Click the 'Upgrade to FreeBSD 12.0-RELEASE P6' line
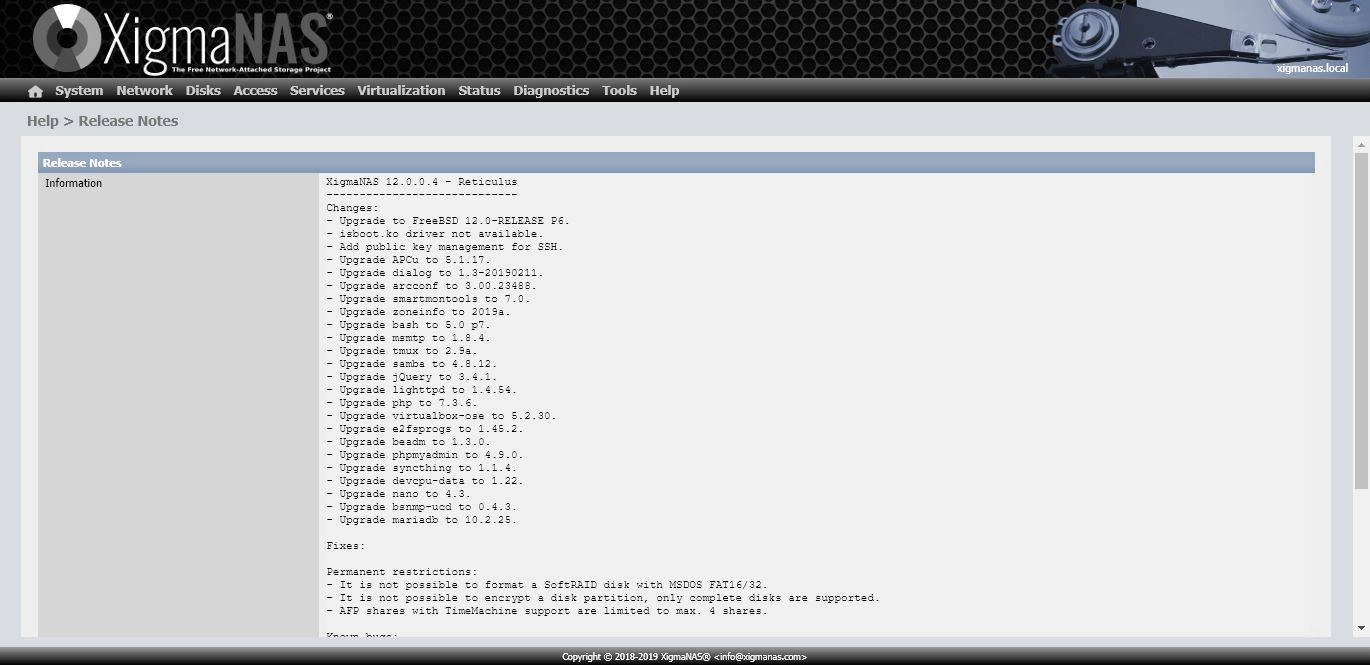This screenshot has width=1370, height=665. click(x=447, y=221)
